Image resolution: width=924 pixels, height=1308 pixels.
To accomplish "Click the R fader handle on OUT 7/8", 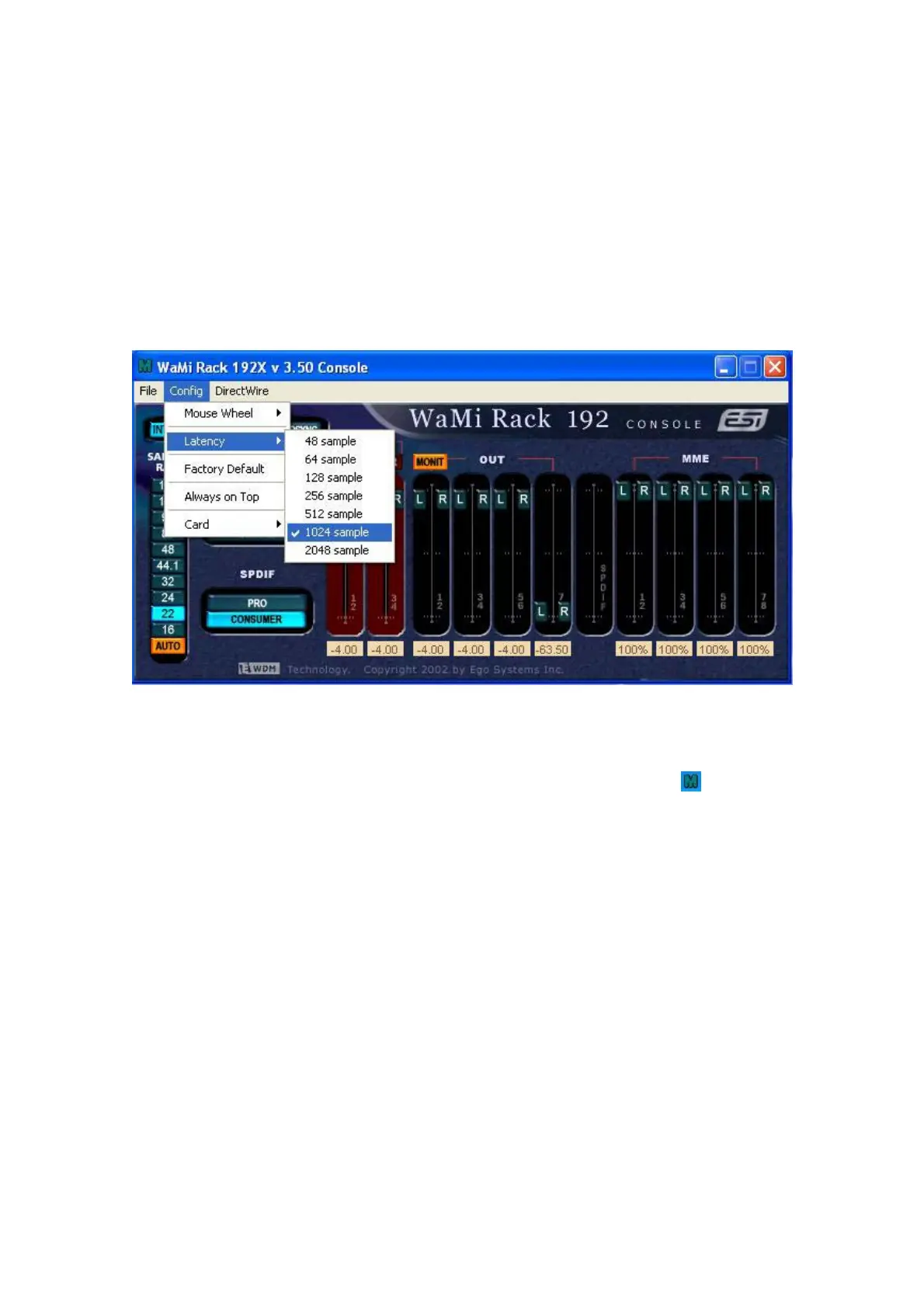I will 564,611.
